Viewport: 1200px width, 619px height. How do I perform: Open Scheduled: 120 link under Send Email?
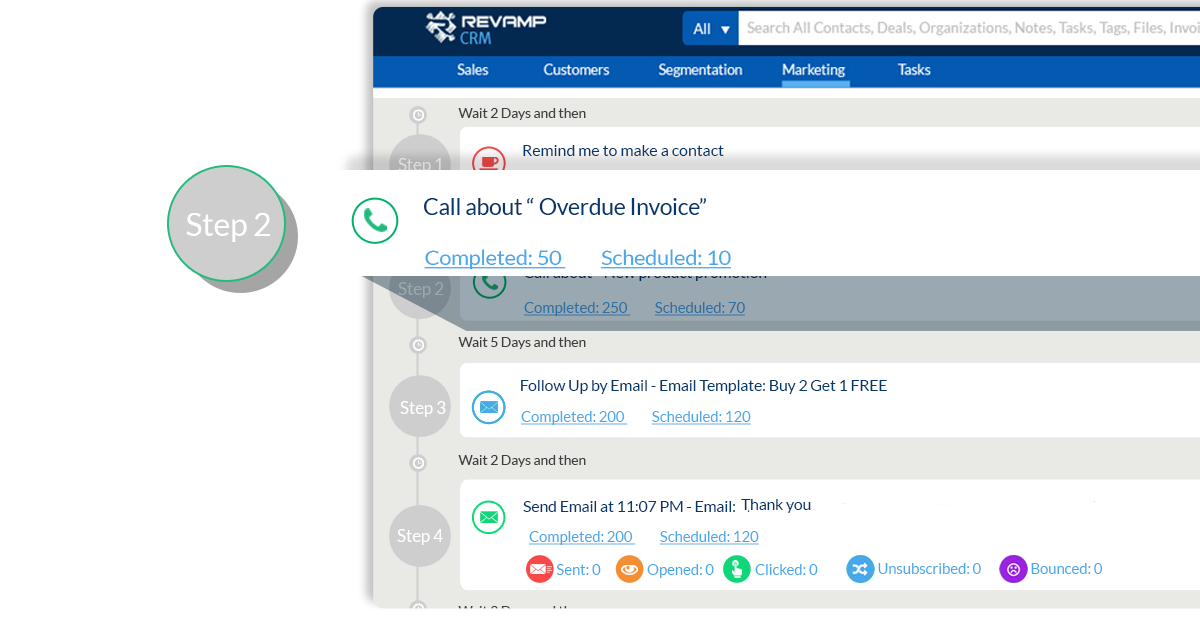(x=709, y=537)
